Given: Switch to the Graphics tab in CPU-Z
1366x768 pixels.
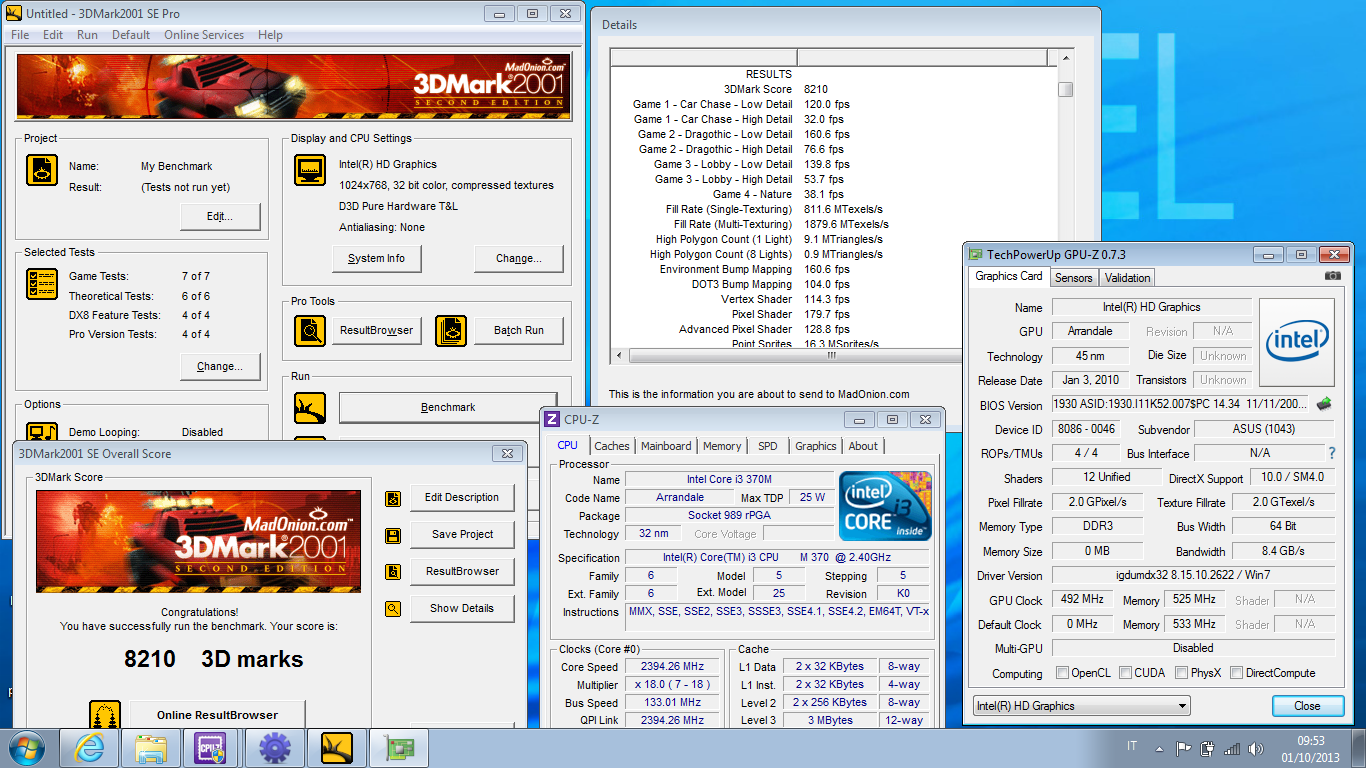Looking at the screenshot, I should (816, 446).
